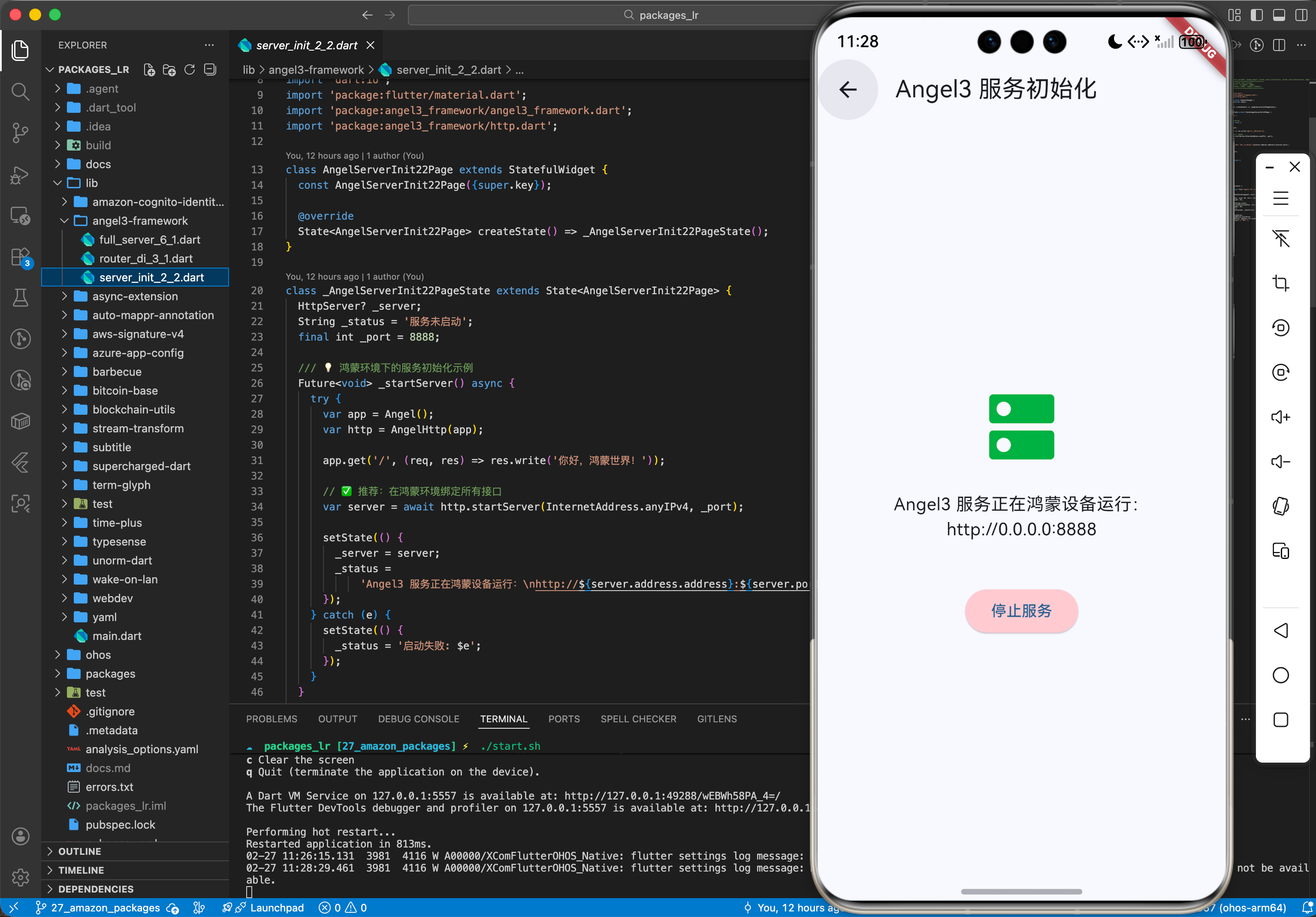Viewport: 1316px width, 917px height.
Task: Click the 27_amazon_packages branch in status bar
Action: (105, 908)
